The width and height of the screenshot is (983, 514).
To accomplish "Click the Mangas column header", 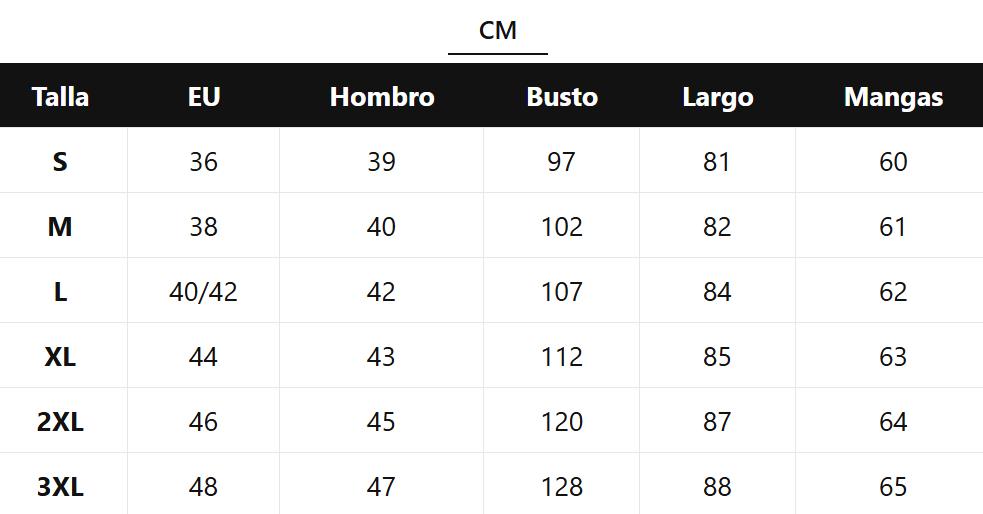I will pos(893,97).
